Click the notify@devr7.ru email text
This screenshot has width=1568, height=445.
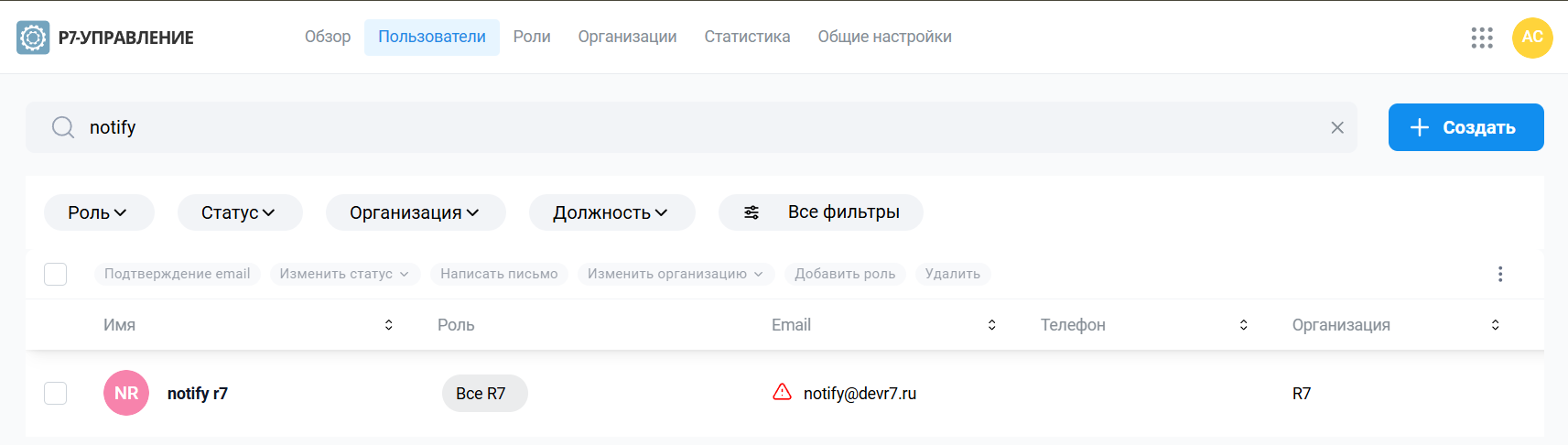[860, 394]
